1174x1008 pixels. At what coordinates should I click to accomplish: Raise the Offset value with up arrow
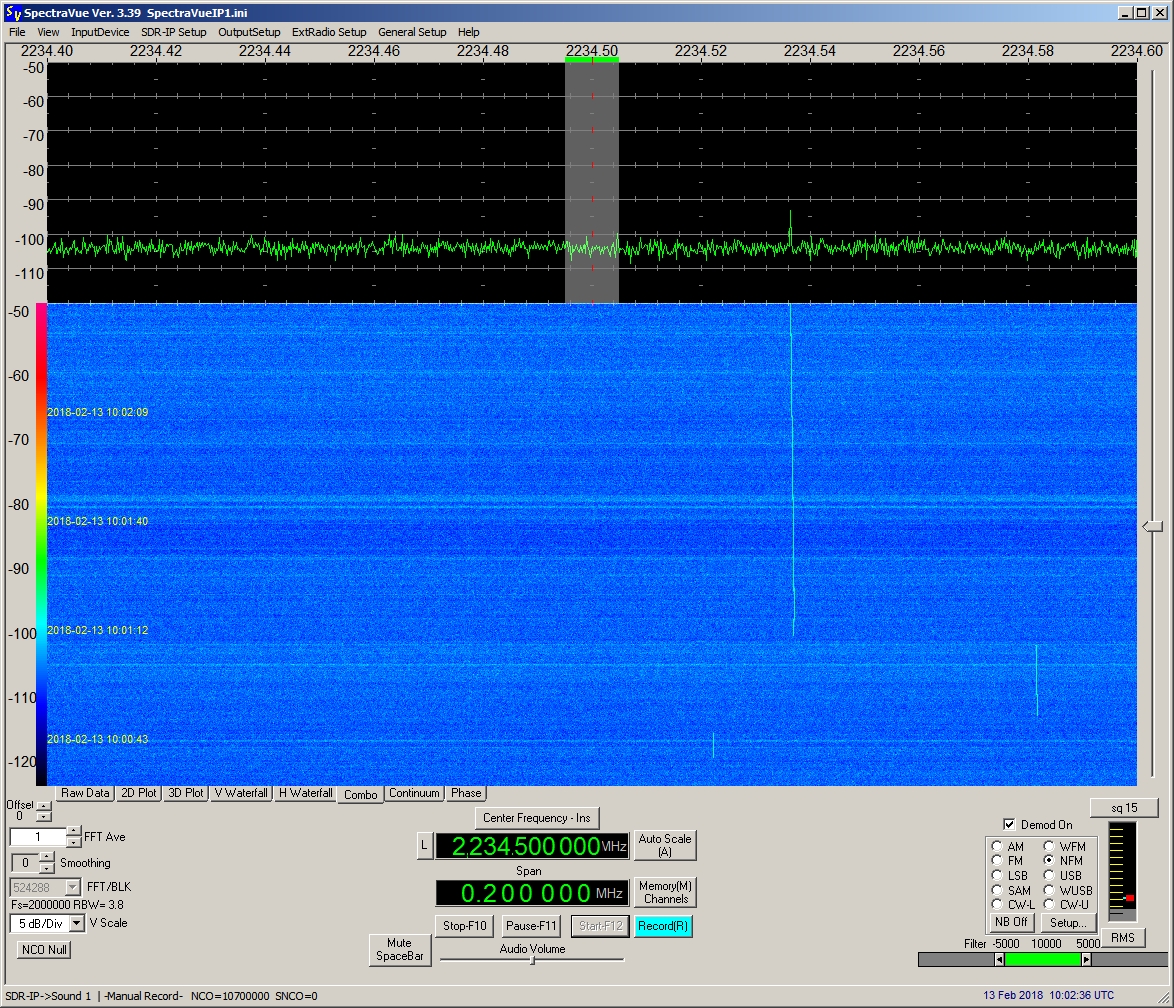[x=43, y=807]
